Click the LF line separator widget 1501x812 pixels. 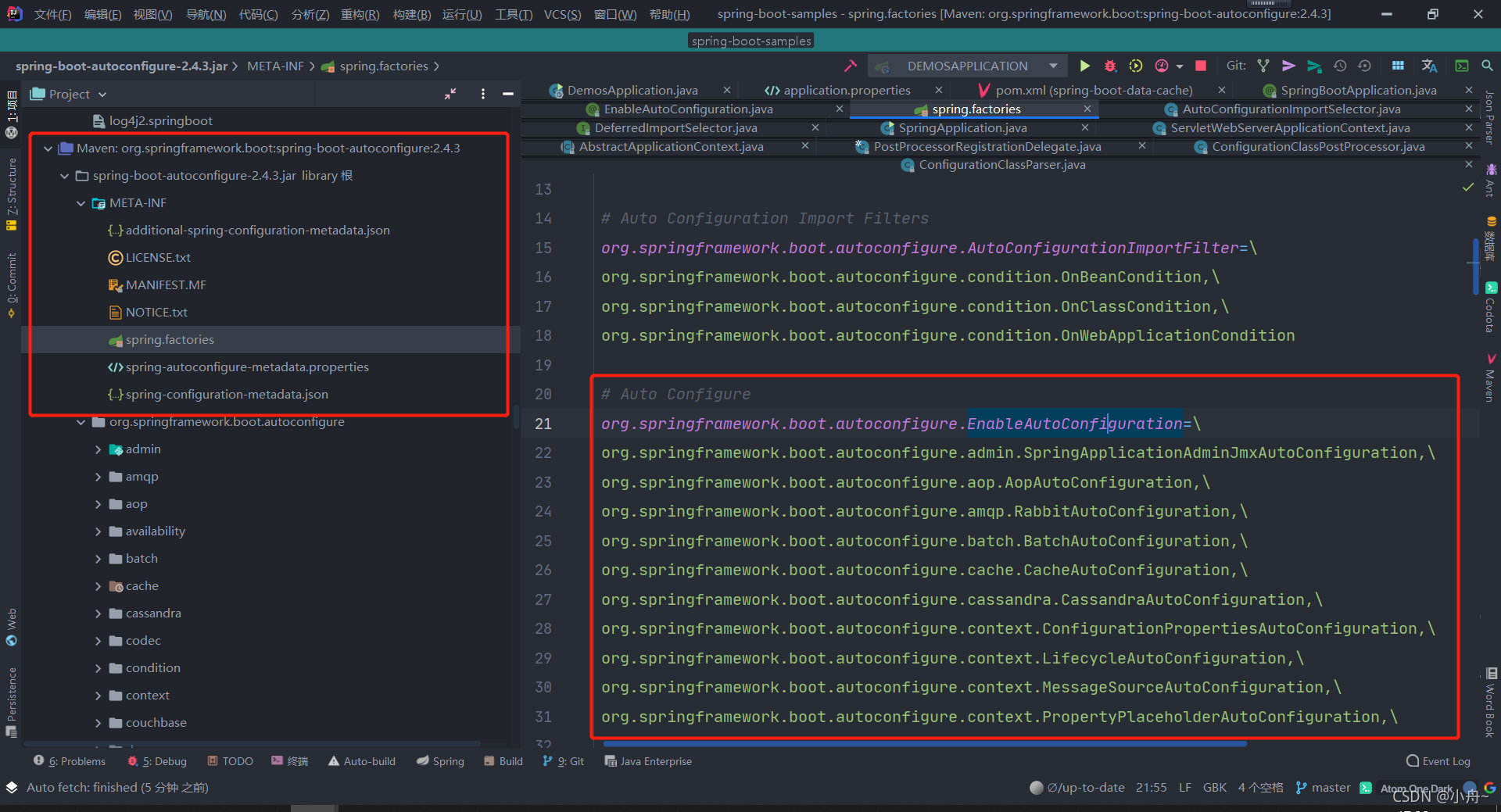coord(1185,788)
